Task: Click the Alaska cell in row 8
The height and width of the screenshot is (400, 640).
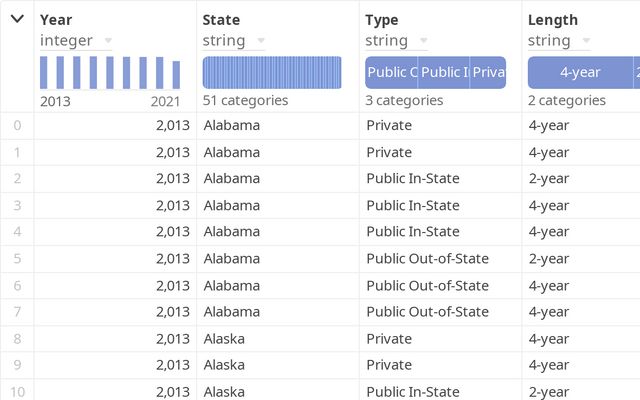Action: pyautogui.click(x=223, y=339)
